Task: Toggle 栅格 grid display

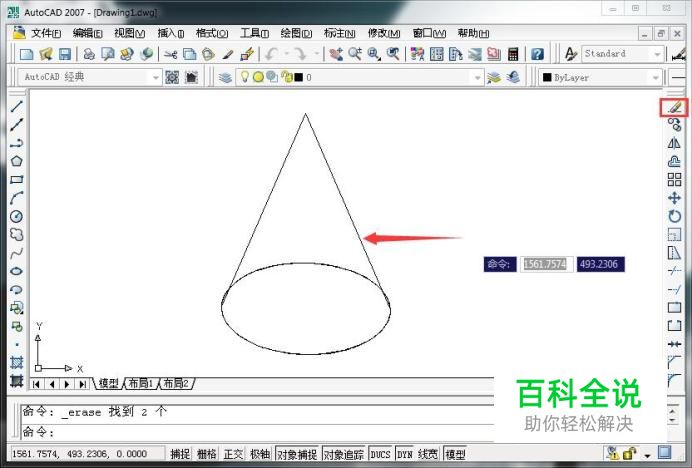Action: (207, 454)
